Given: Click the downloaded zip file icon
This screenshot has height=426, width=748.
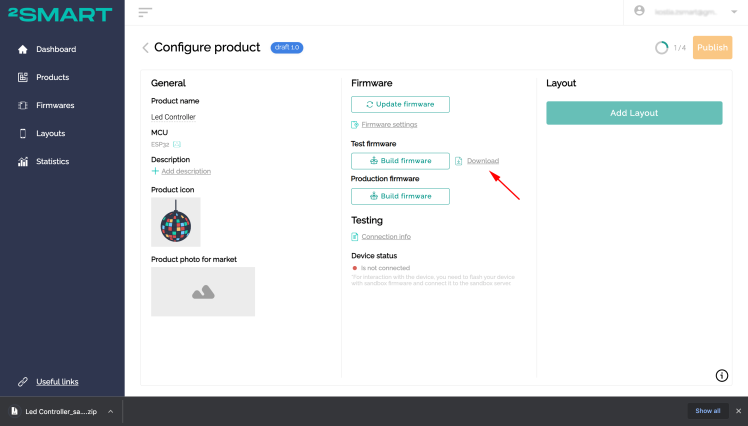Looking at the screenshot, I should pos(14,411).
